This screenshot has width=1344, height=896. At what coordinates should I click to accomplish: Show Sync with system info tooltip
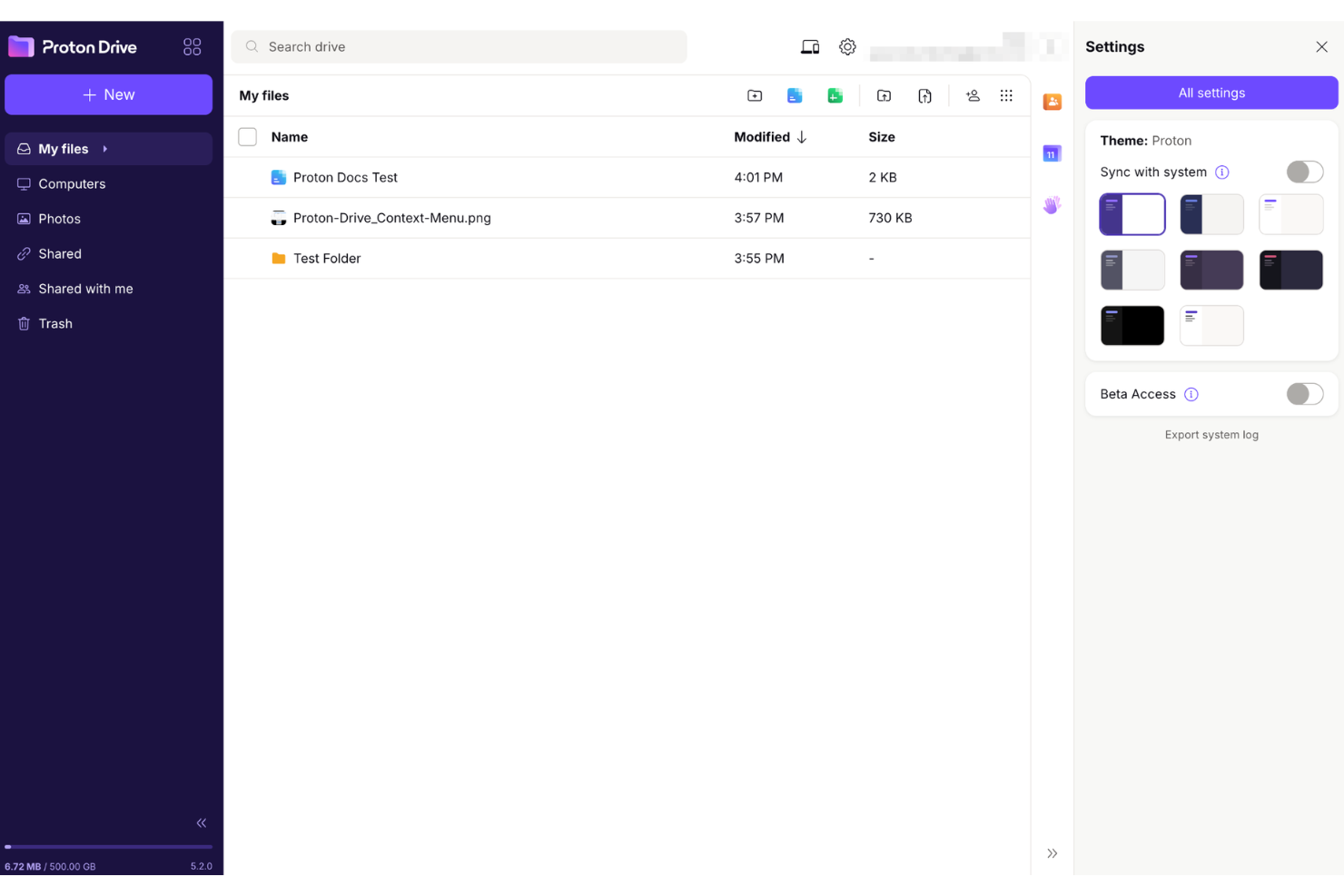click(1222, 172)
